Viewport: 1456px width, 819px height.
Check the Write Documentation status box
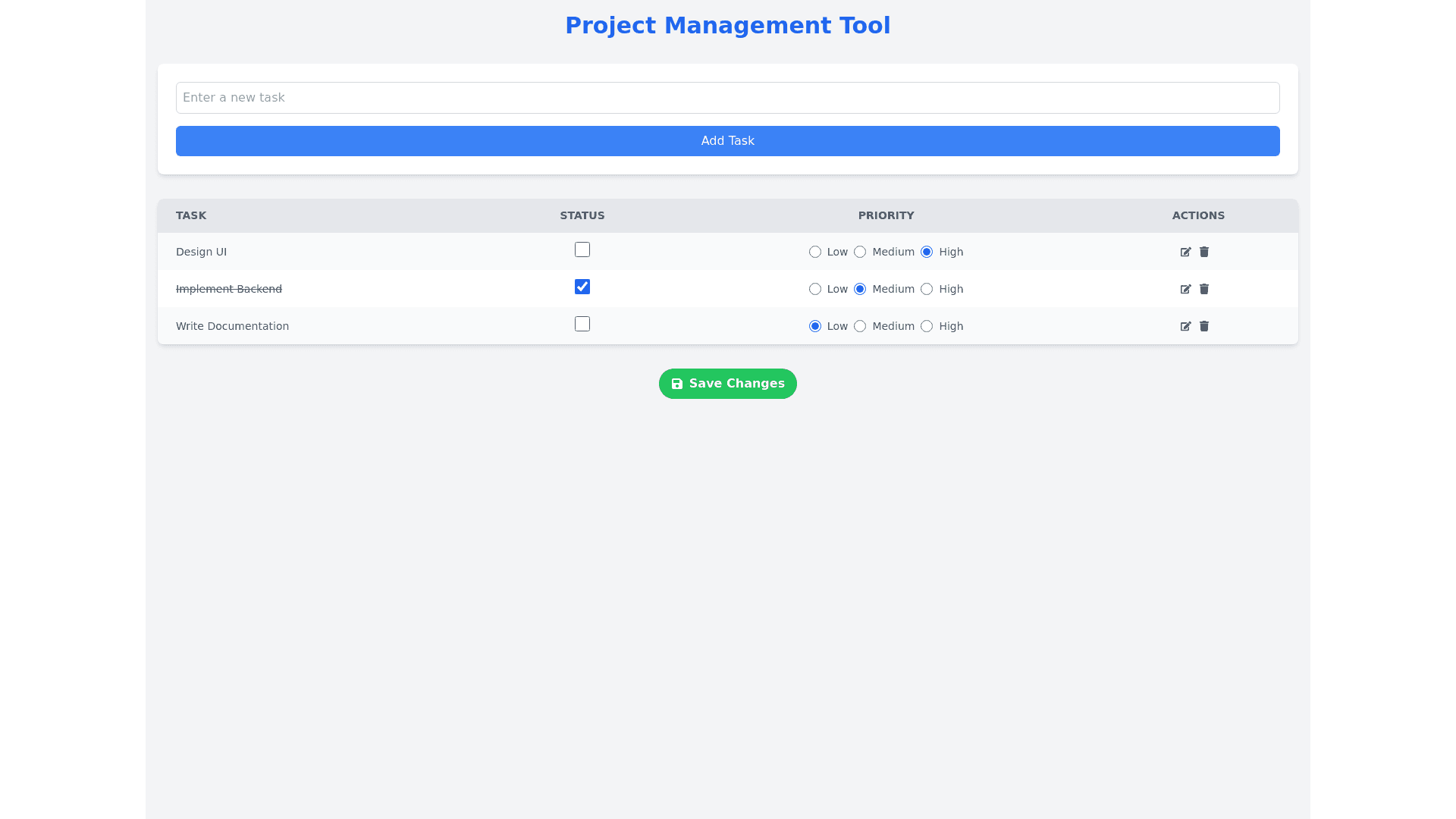[x=582, y=324]
